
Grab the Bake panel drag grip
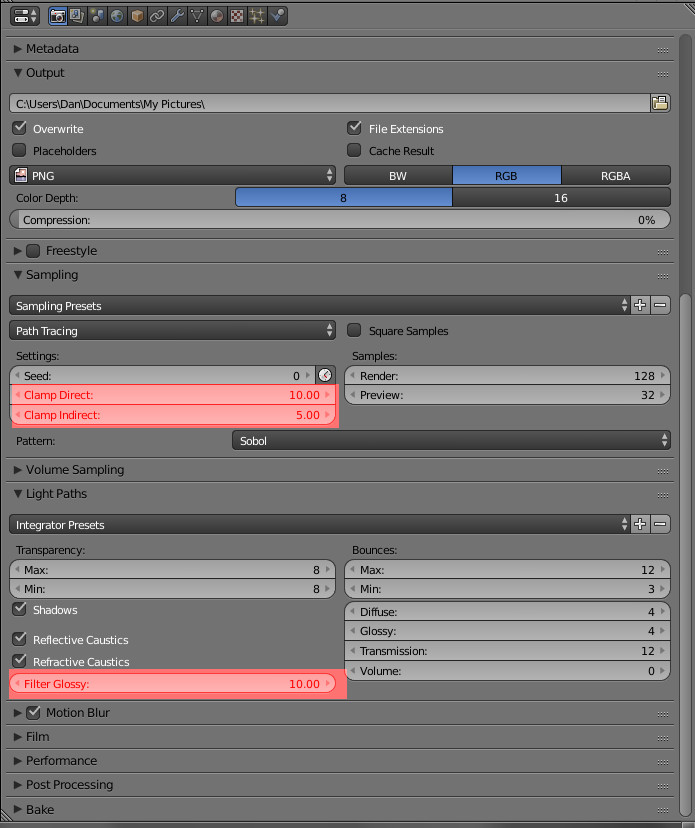[x=663, y=810]
